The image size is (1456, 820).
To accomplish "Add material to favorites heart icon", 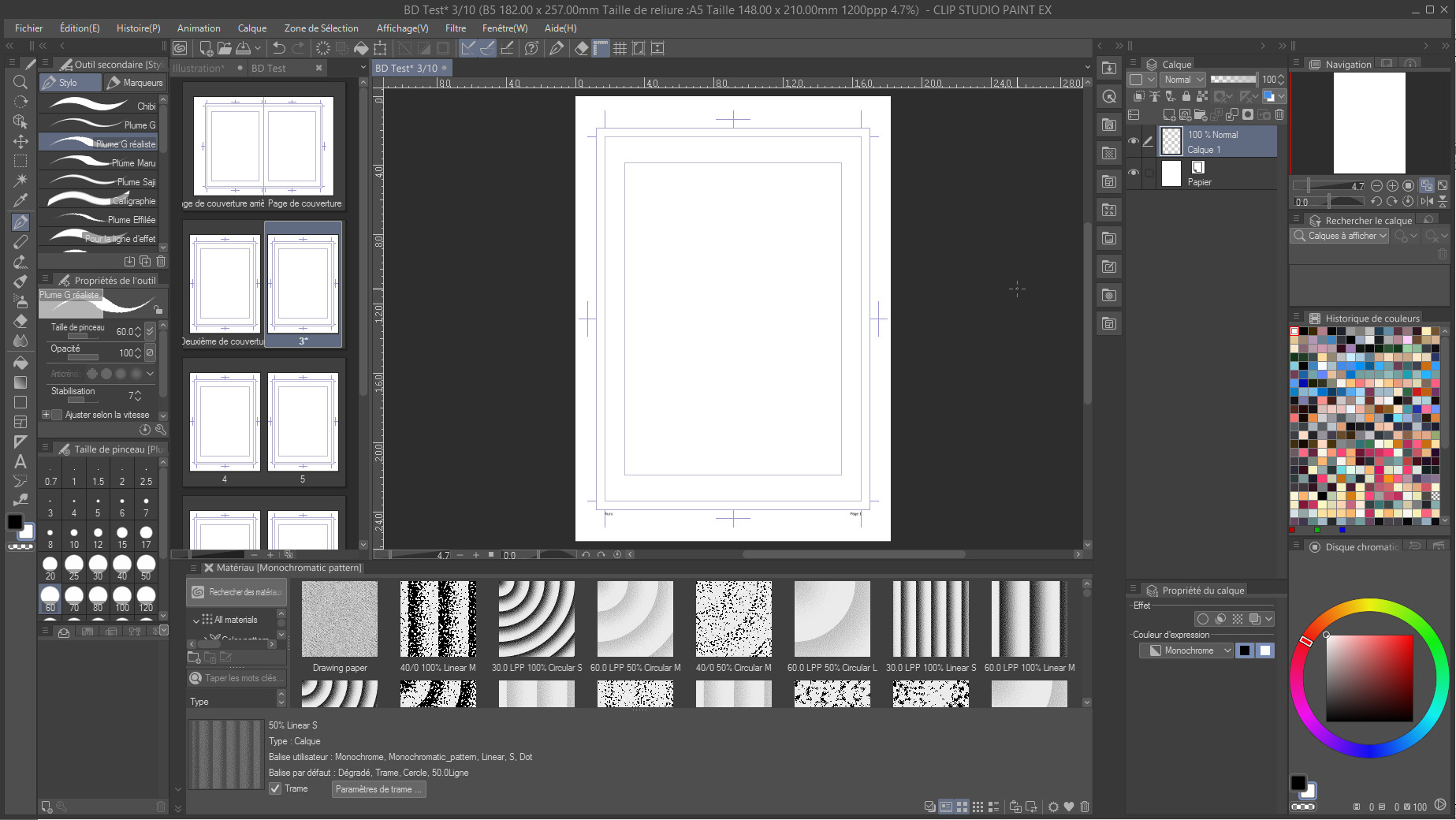I will (1069, 807).
